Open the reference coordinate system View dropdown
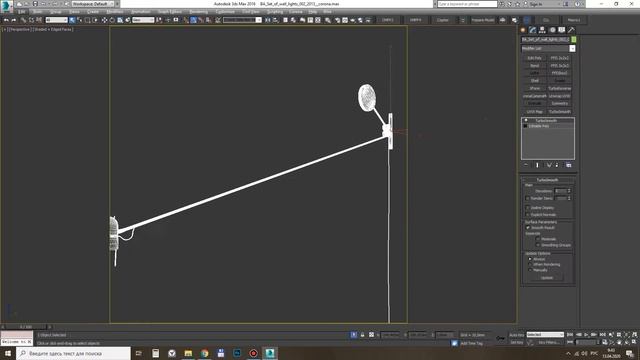The height and width of the screenshot is (360, 640). coord(143,20)
